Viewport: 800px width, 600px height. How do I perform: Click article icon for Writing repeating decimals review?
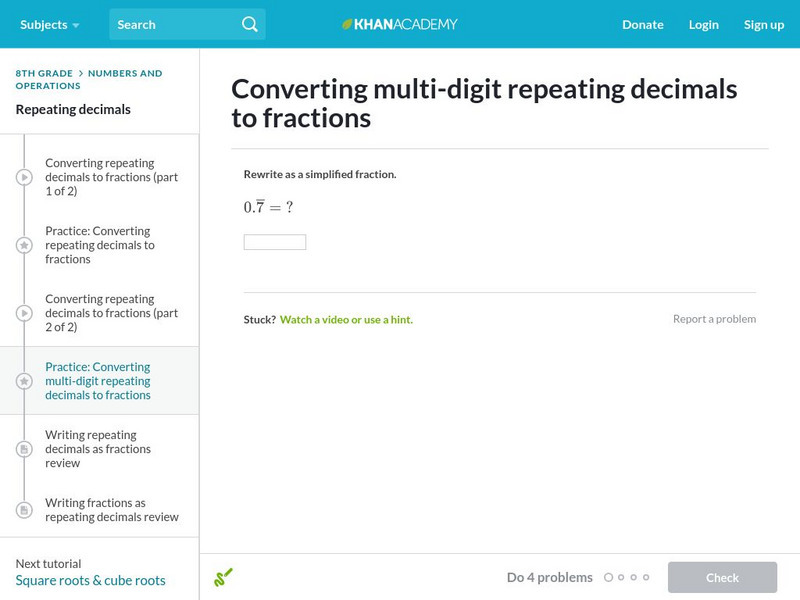point(24,449)
